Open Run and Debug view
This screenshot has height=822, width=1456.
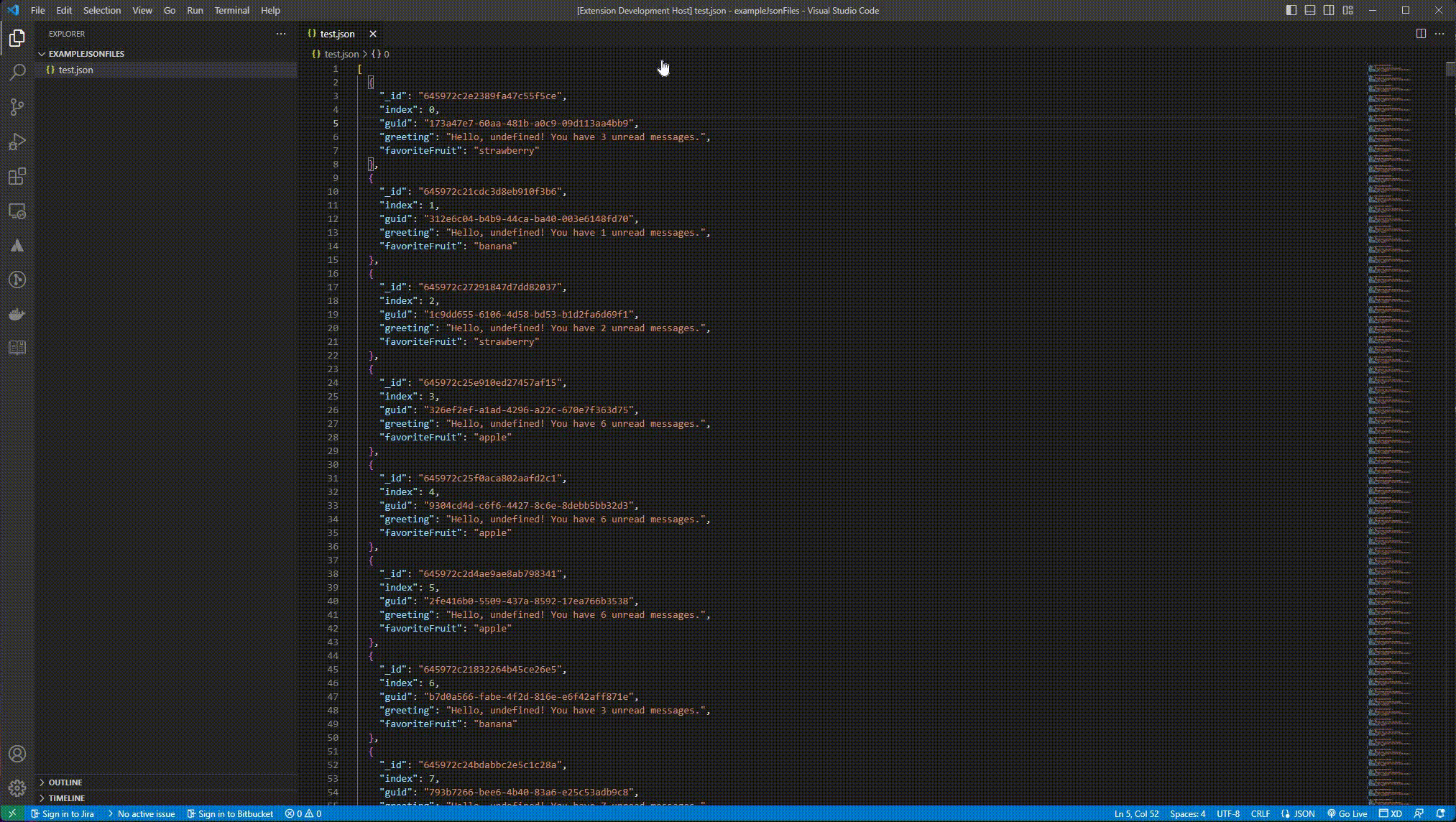point(17,142)
